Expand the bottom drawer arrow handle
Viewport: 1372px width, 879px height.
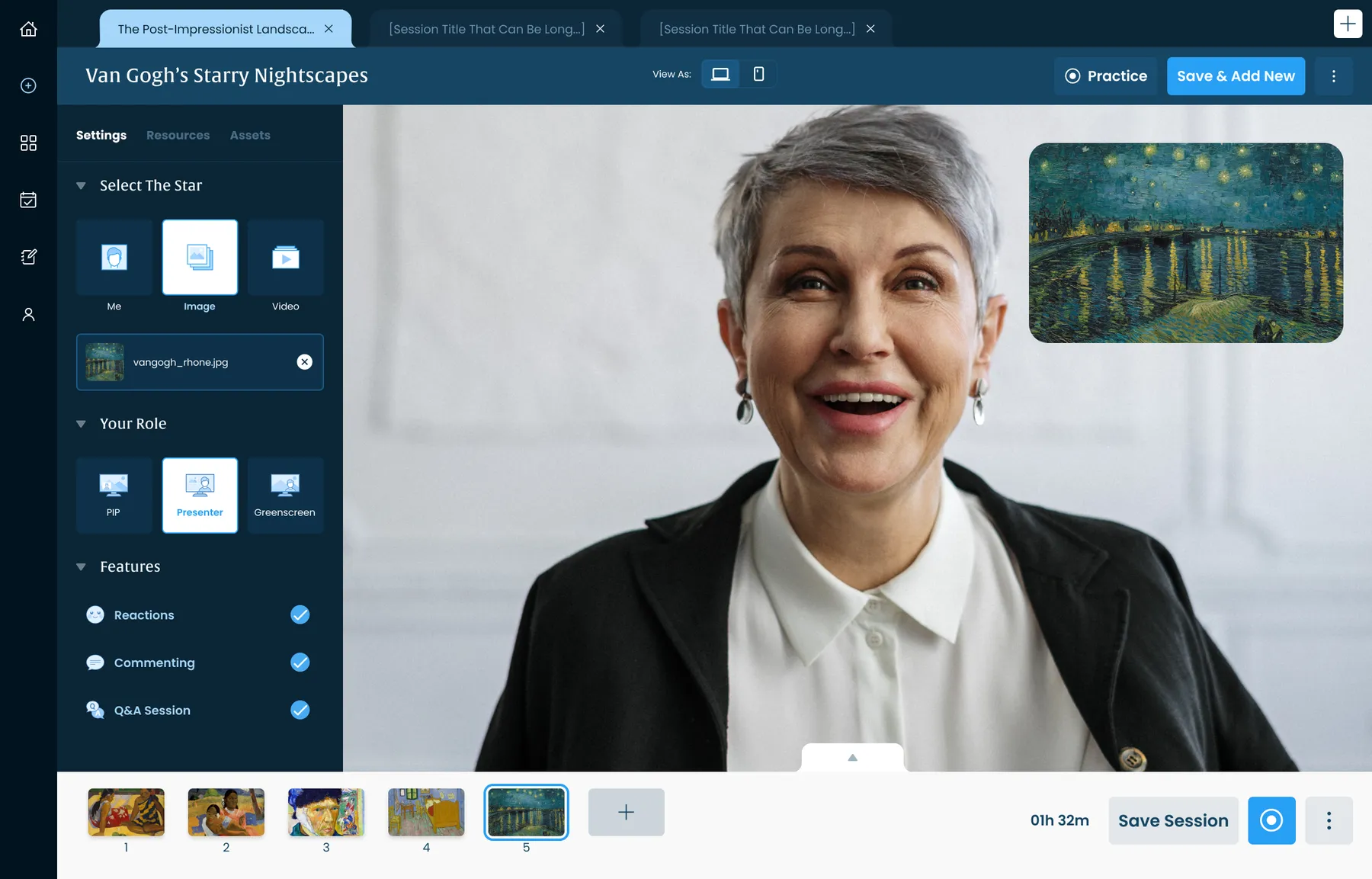point(852,757)
